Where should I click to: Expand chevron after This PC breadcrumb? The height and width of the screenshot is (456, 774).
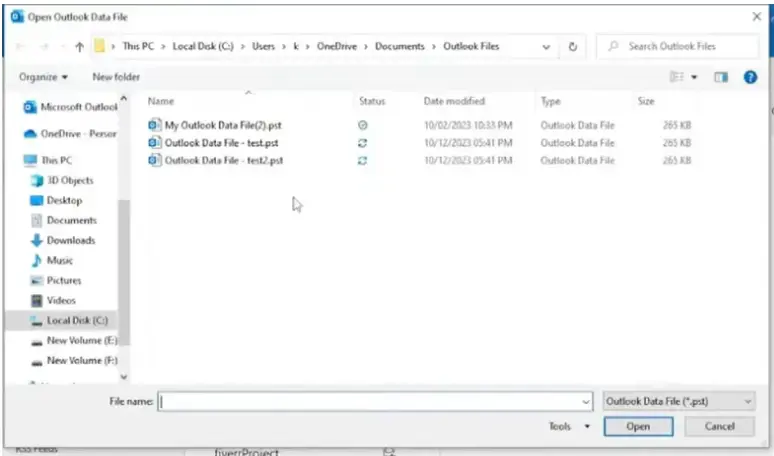click(163, 47)
